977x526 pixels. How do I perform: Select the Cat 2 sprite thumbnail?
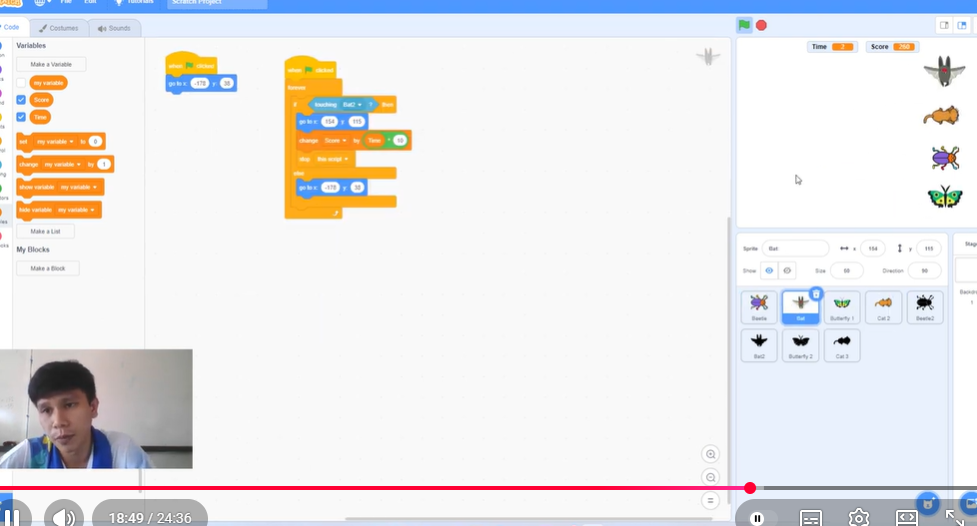tap(883, 307)
